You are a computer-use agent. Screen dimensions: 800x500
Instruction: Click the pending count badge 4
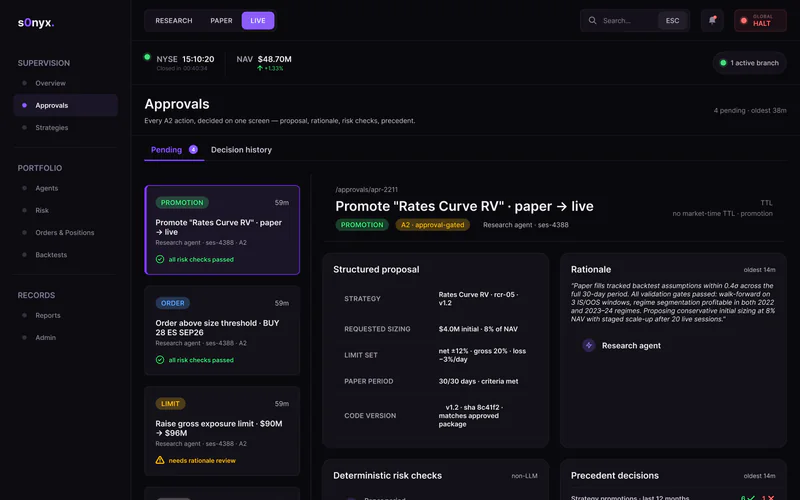click(193, 149)
